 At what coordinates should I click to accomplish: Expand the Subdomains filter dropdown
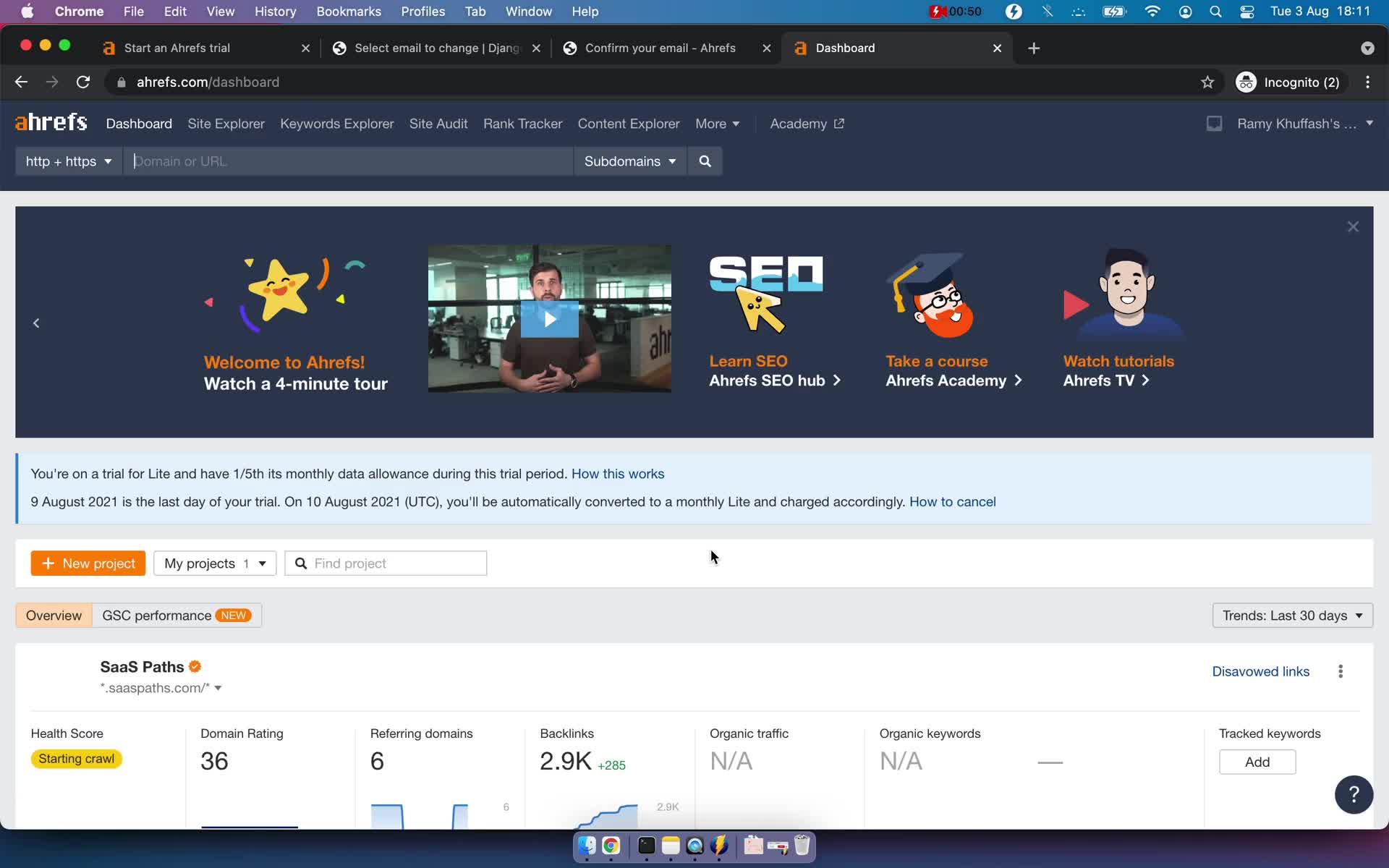tap(629, 161)
